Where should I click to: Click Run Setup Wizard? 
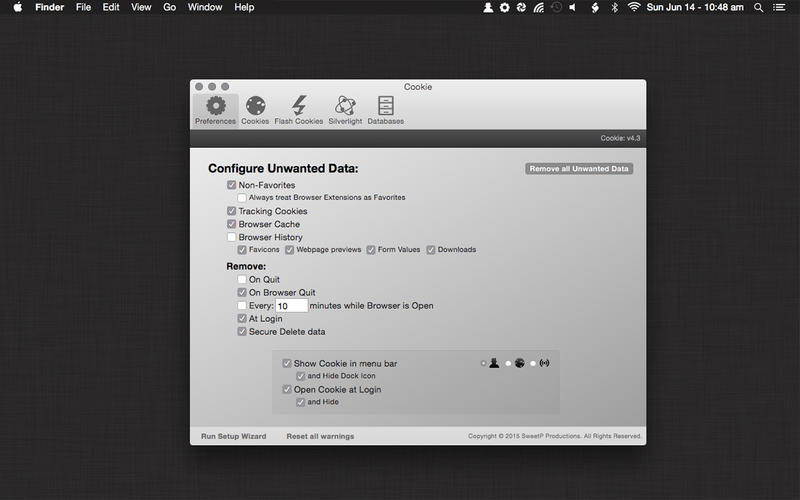[233, 437]
